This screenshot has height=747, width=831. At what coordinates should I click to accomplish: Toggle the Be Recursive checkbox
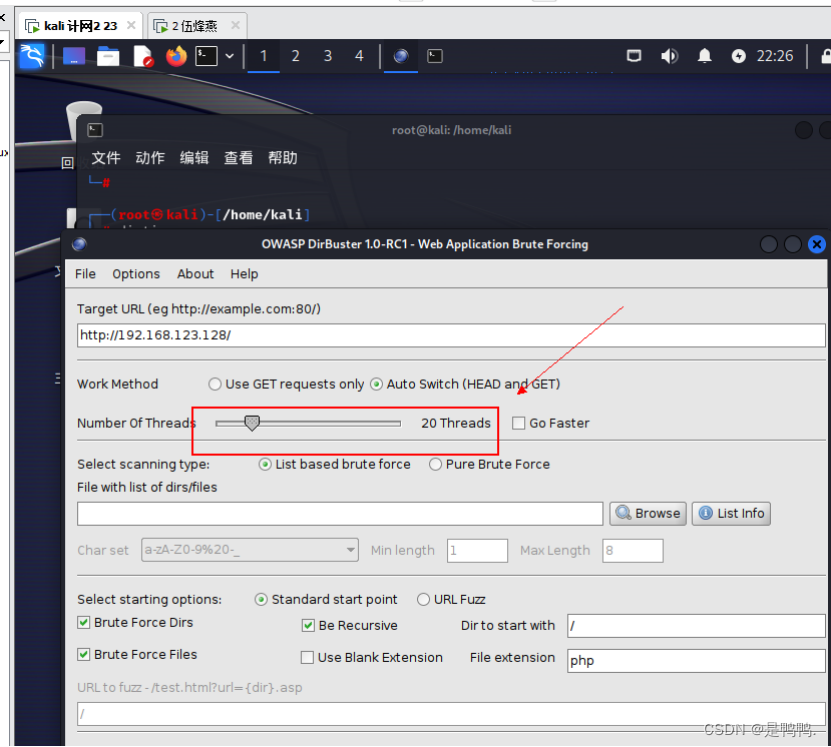(x=308, y=626)
